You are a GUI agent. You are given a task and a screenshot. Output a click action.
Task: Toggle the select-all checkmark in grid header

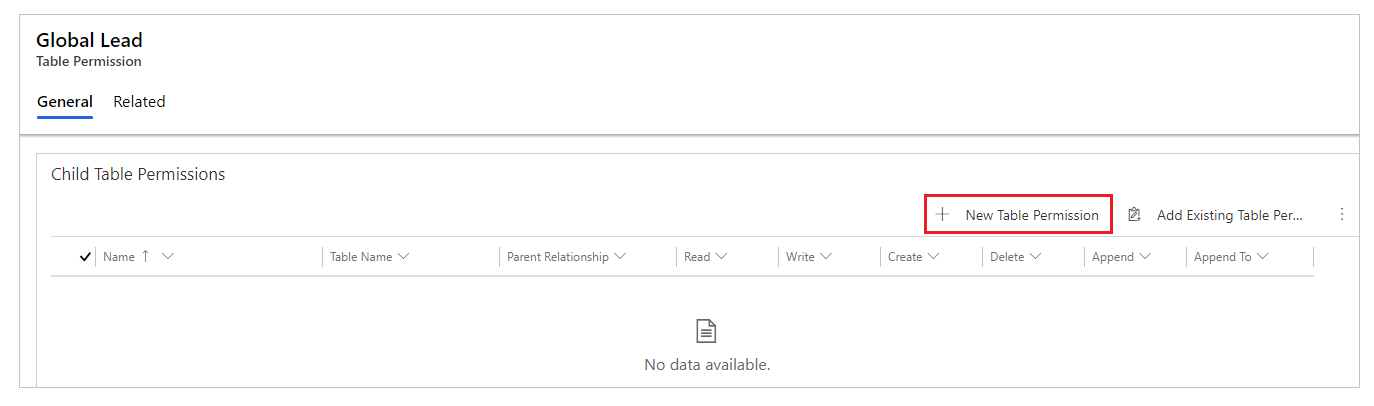click(x=85, y=257)
